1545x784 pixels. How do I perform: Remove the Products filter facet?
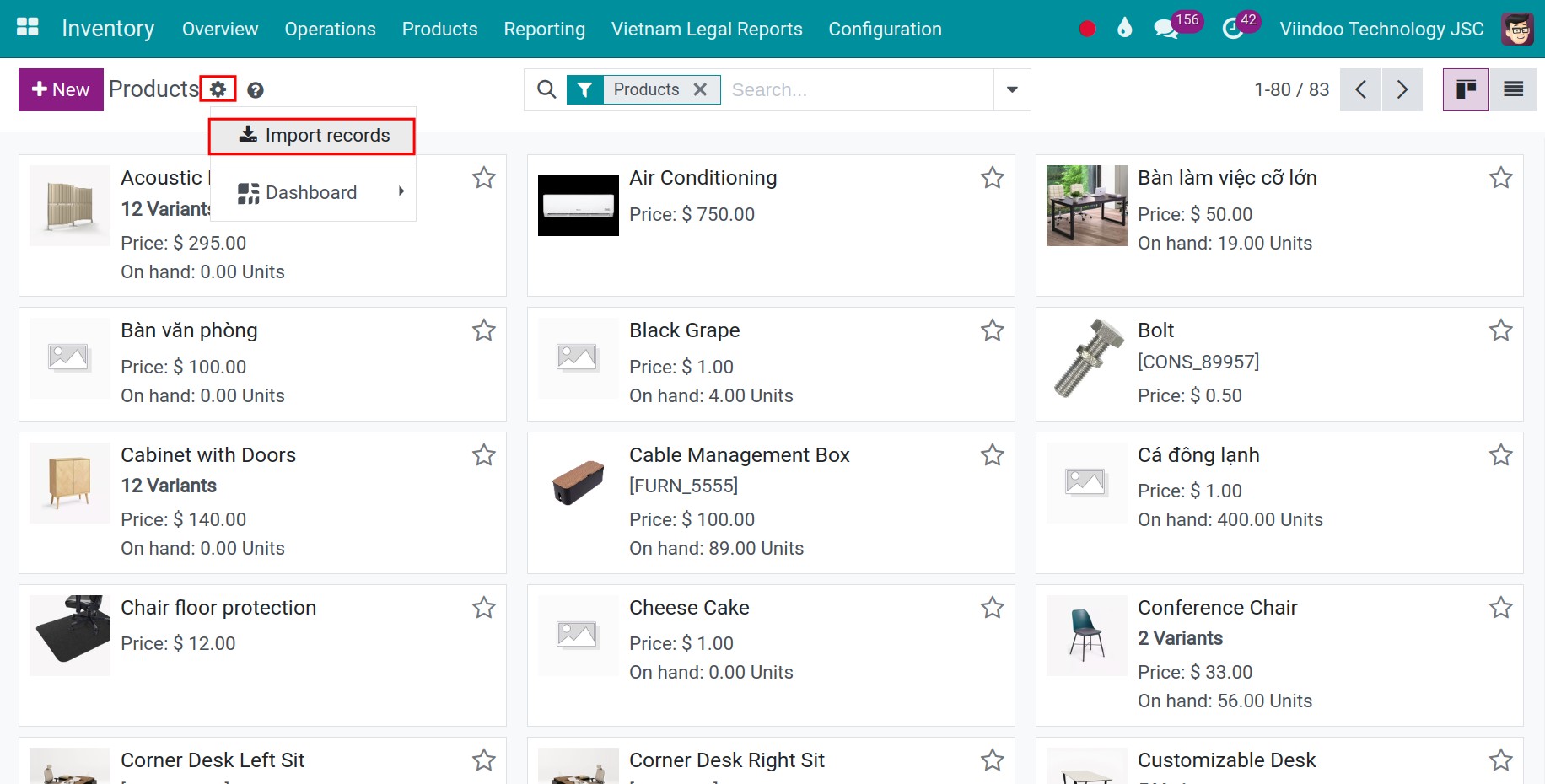click(700, 89)
